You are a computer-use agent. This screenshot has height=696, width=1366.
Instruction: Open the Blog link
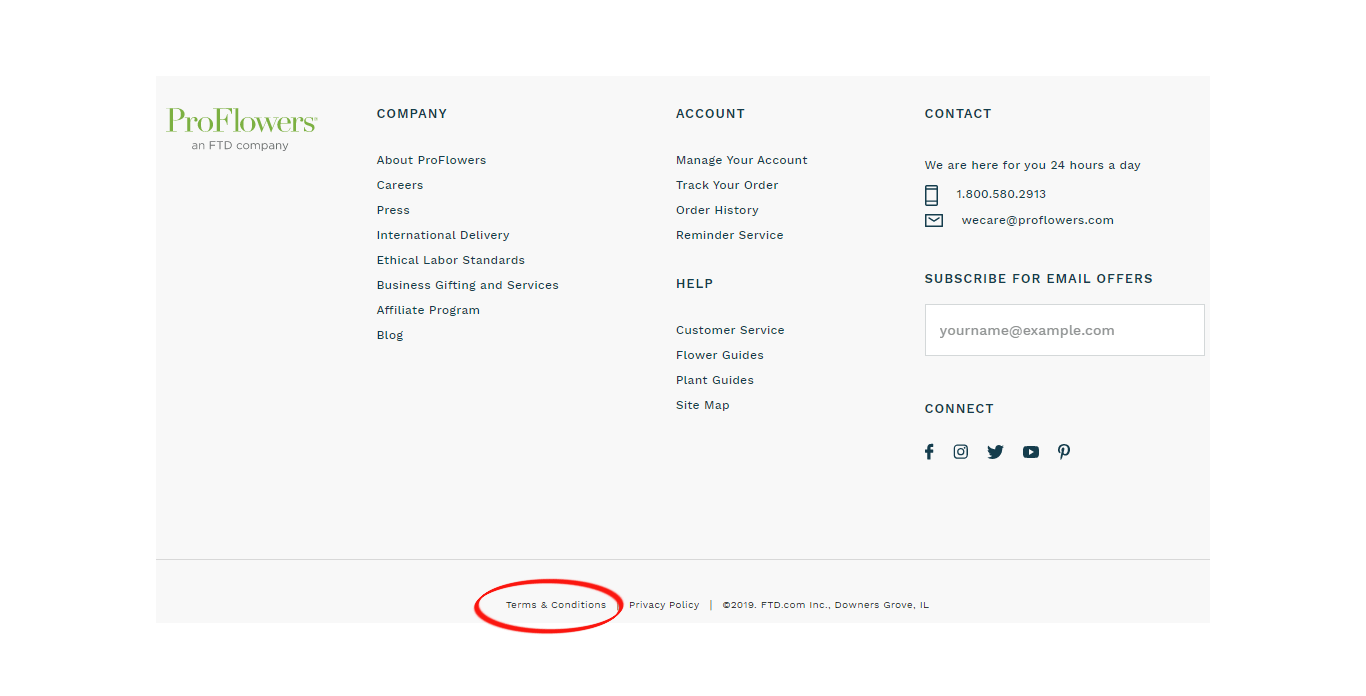(x=390, y=335)
